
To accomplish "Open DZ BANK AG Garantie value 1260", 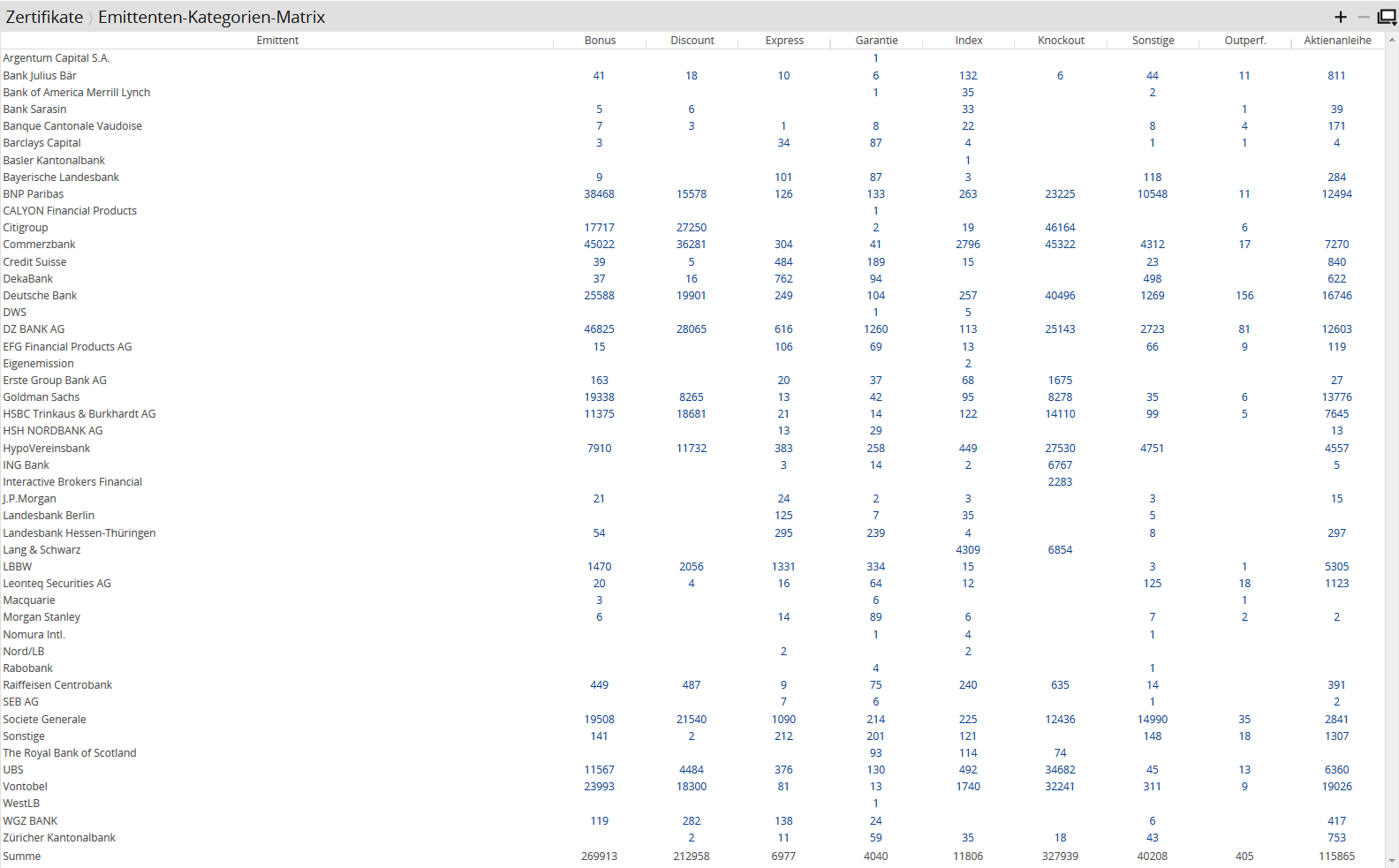I will click(x=875, y=329).
